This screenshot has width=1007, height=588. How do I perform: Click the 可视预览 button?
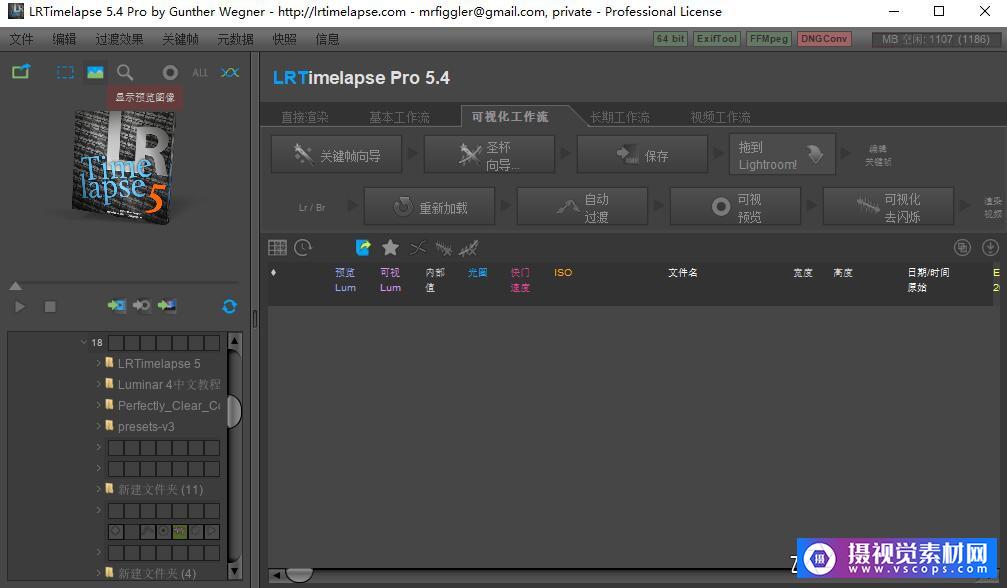click(735, 206)
